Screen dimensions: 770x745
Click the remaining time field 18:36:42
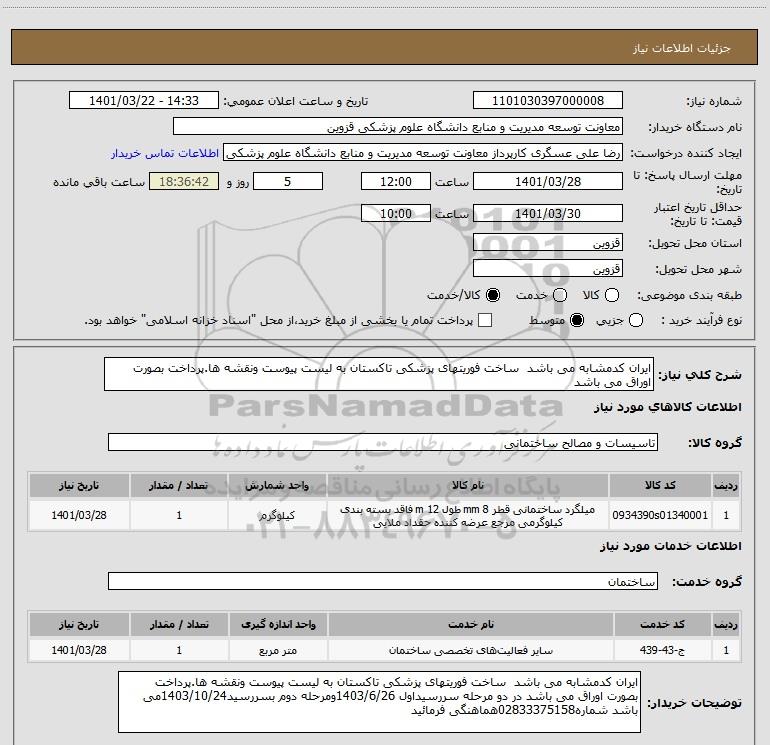point(184,181)
